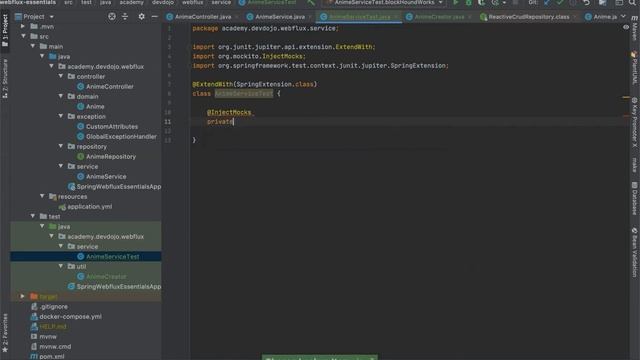Click the build hammer icon
The width and height of the screenshot is (640, 360).
(x=311, y=3)
